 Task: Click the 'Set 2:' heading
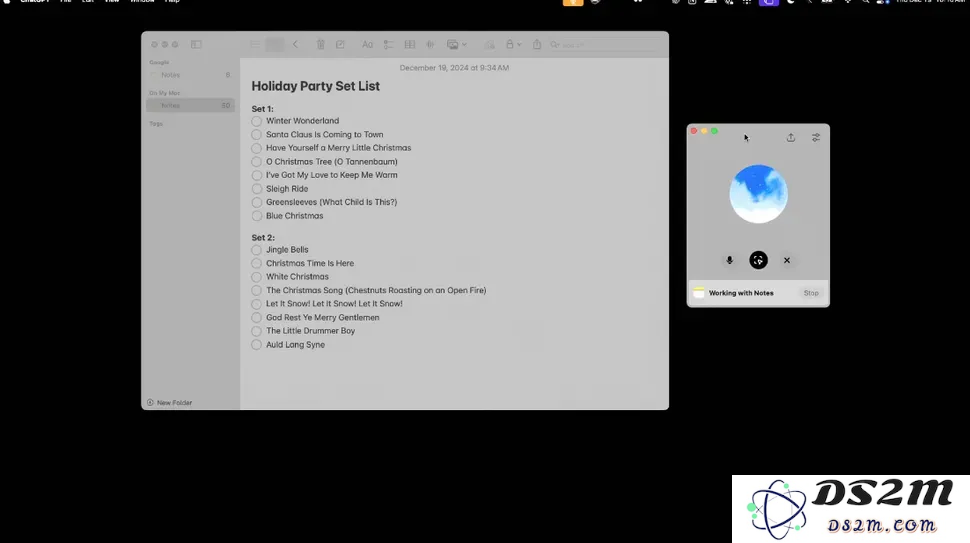coord(263,237)
